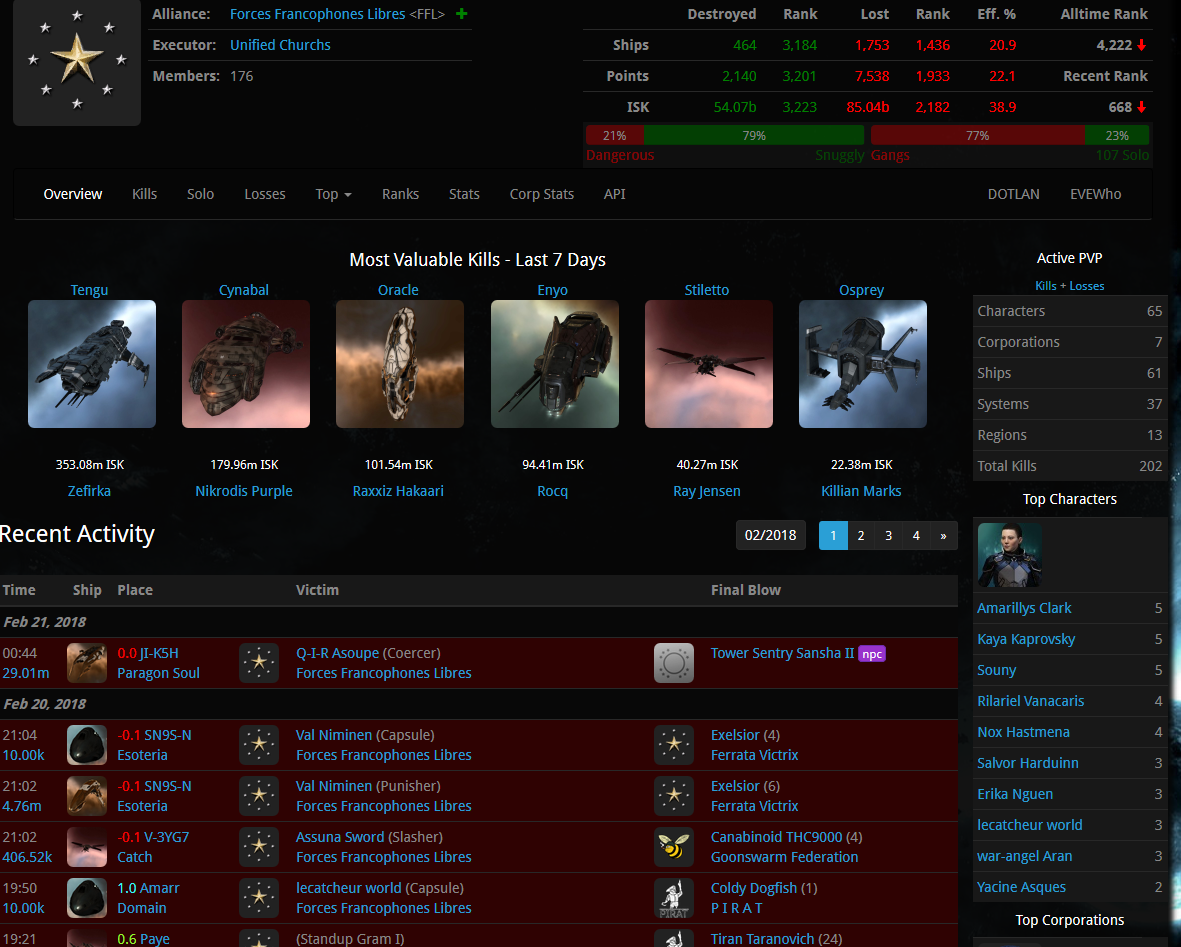This screenshot has width=1181, height=947.
Task: Open the Enyo kill thumbnail
Action: coord(555,364)
